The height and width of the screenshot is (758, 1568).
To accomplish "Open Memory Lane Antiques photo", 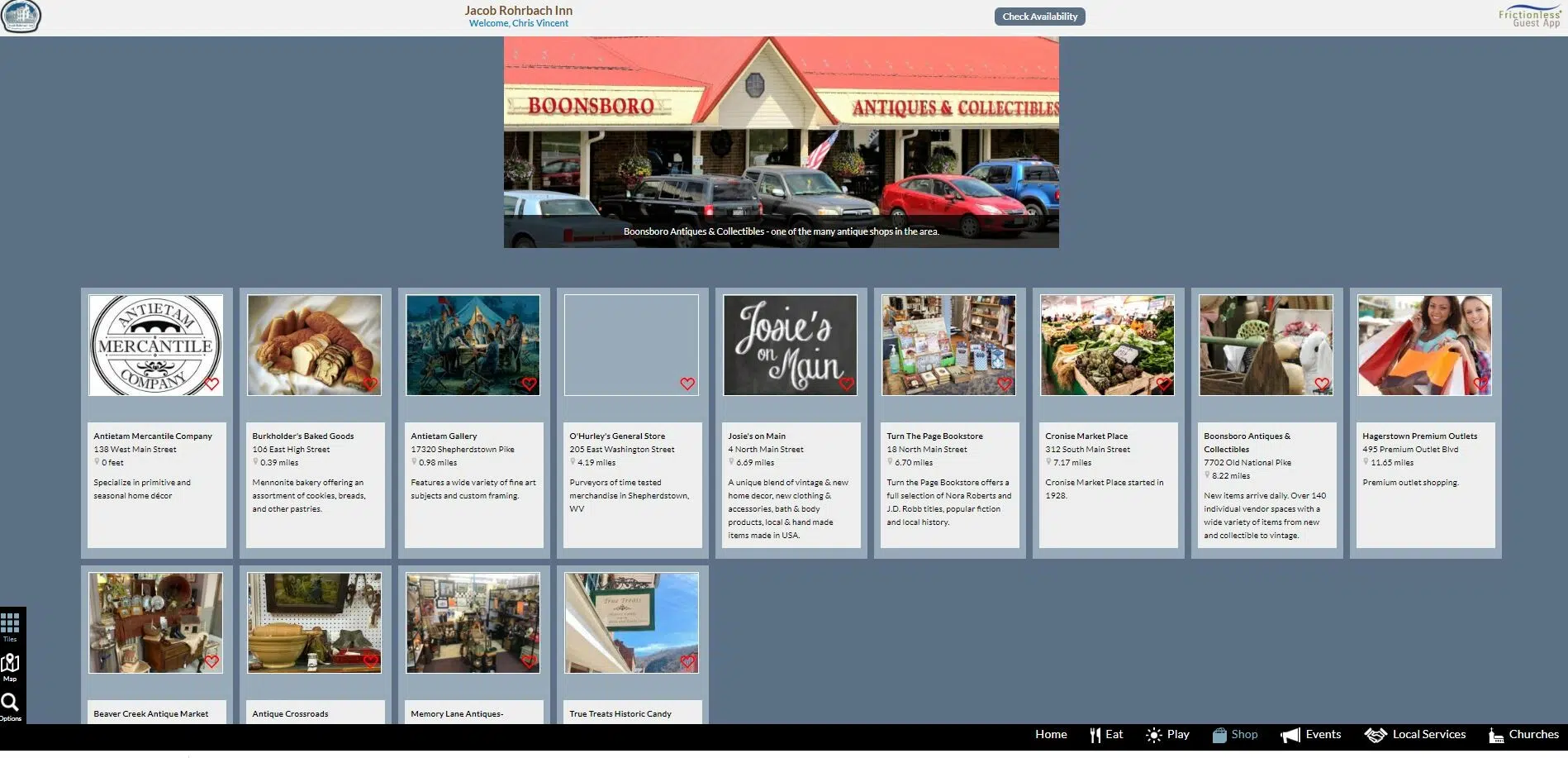I will 473,622.
